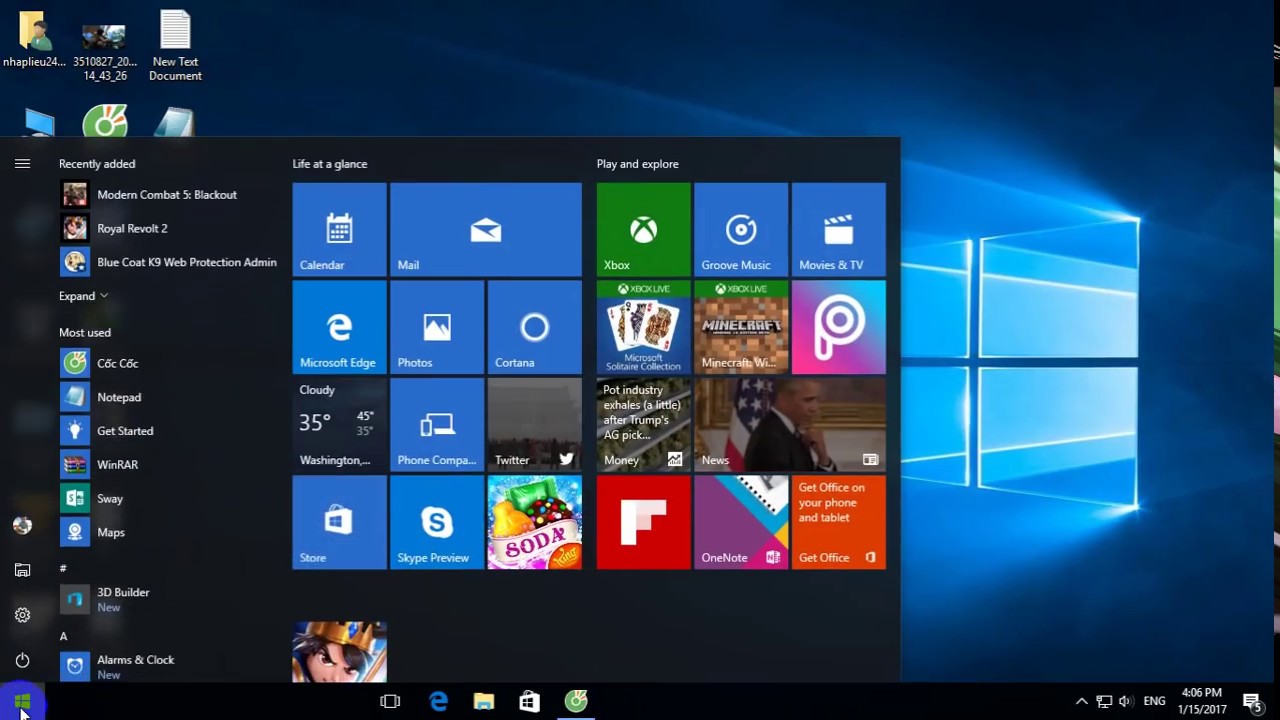Open the Power options button

click(22, 660)
